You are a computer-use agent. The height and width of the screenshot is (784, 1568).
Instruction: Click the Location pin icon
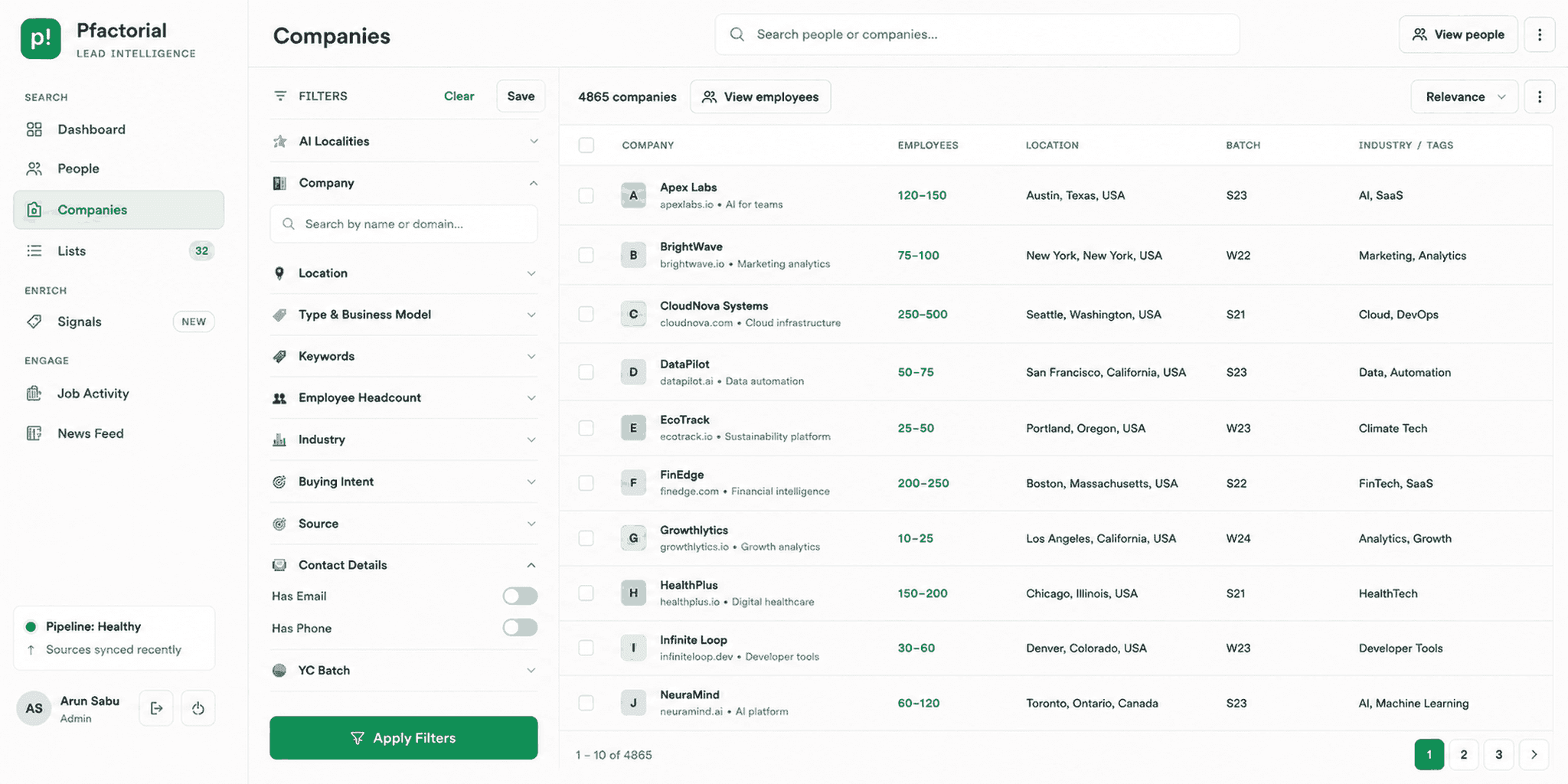coord(279,273)
